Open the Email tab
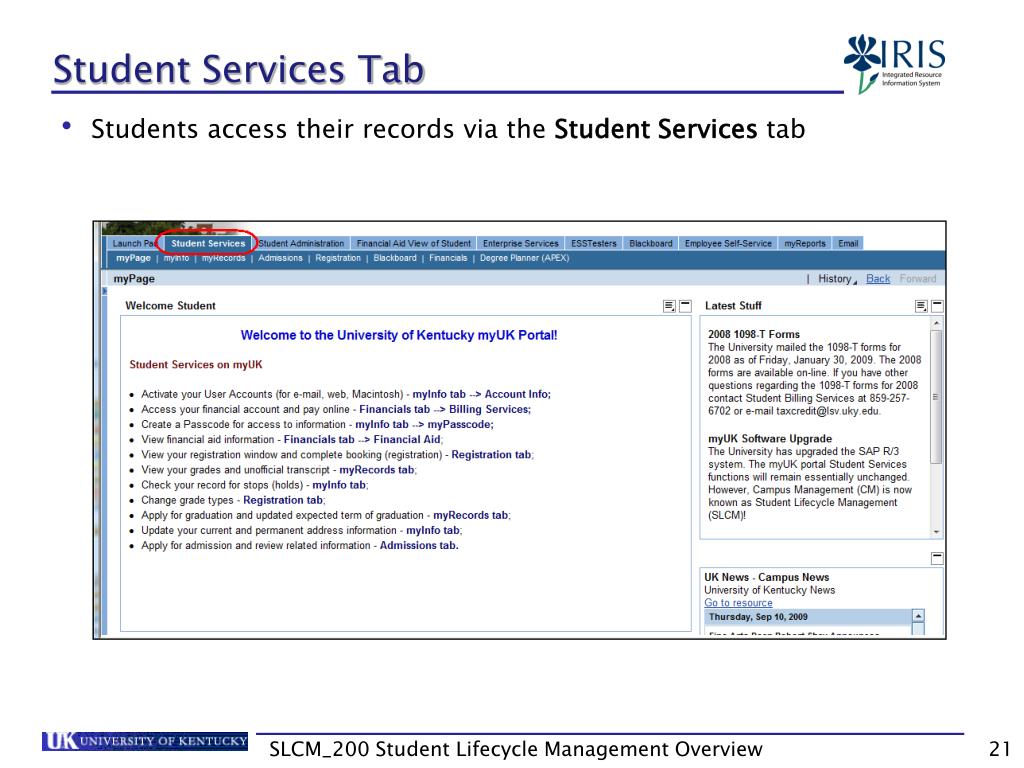Viewport: 1024px width, 768px height. pos(848,243)
